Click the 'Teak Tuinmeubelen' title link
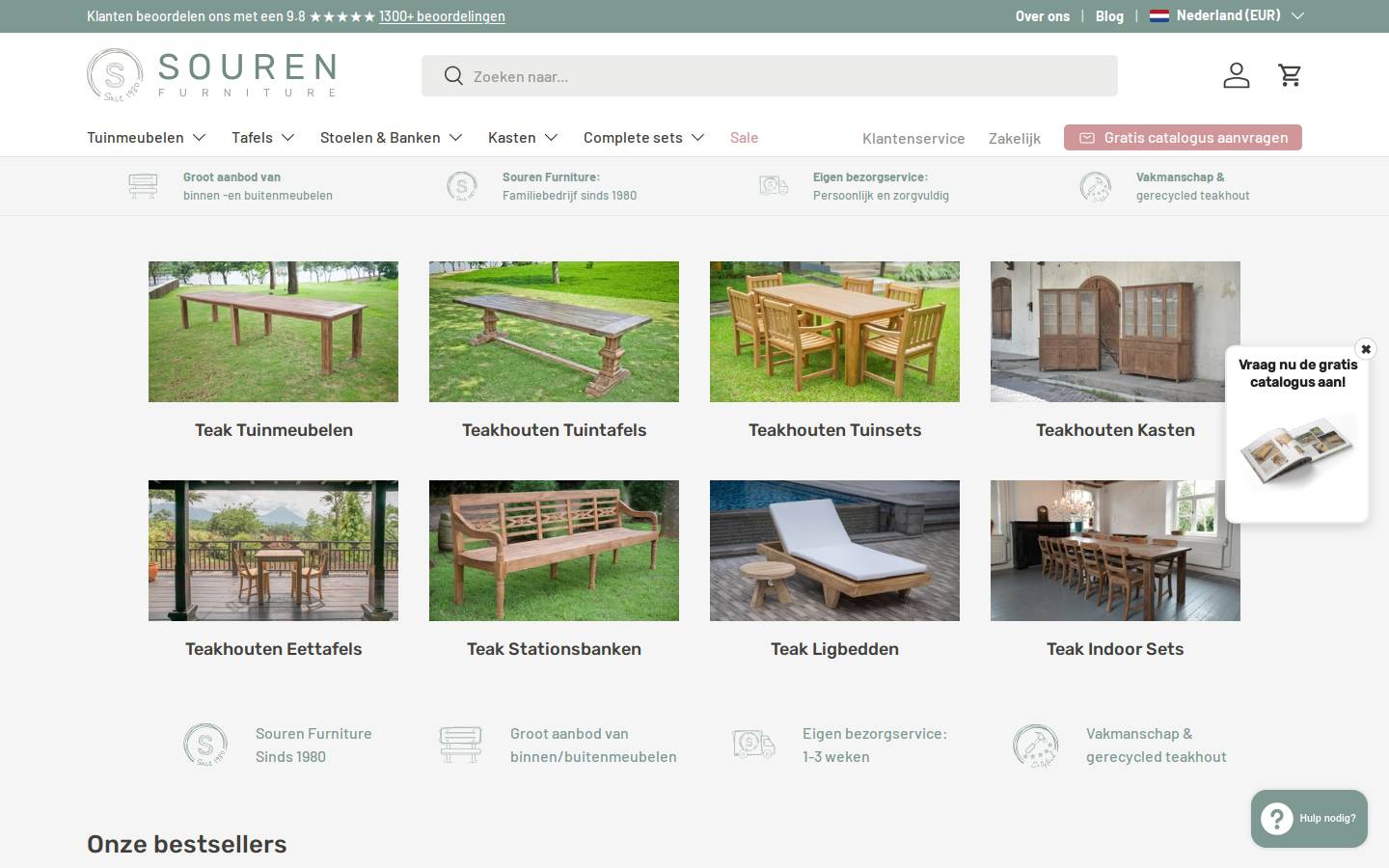 click(x=274, y=430)
